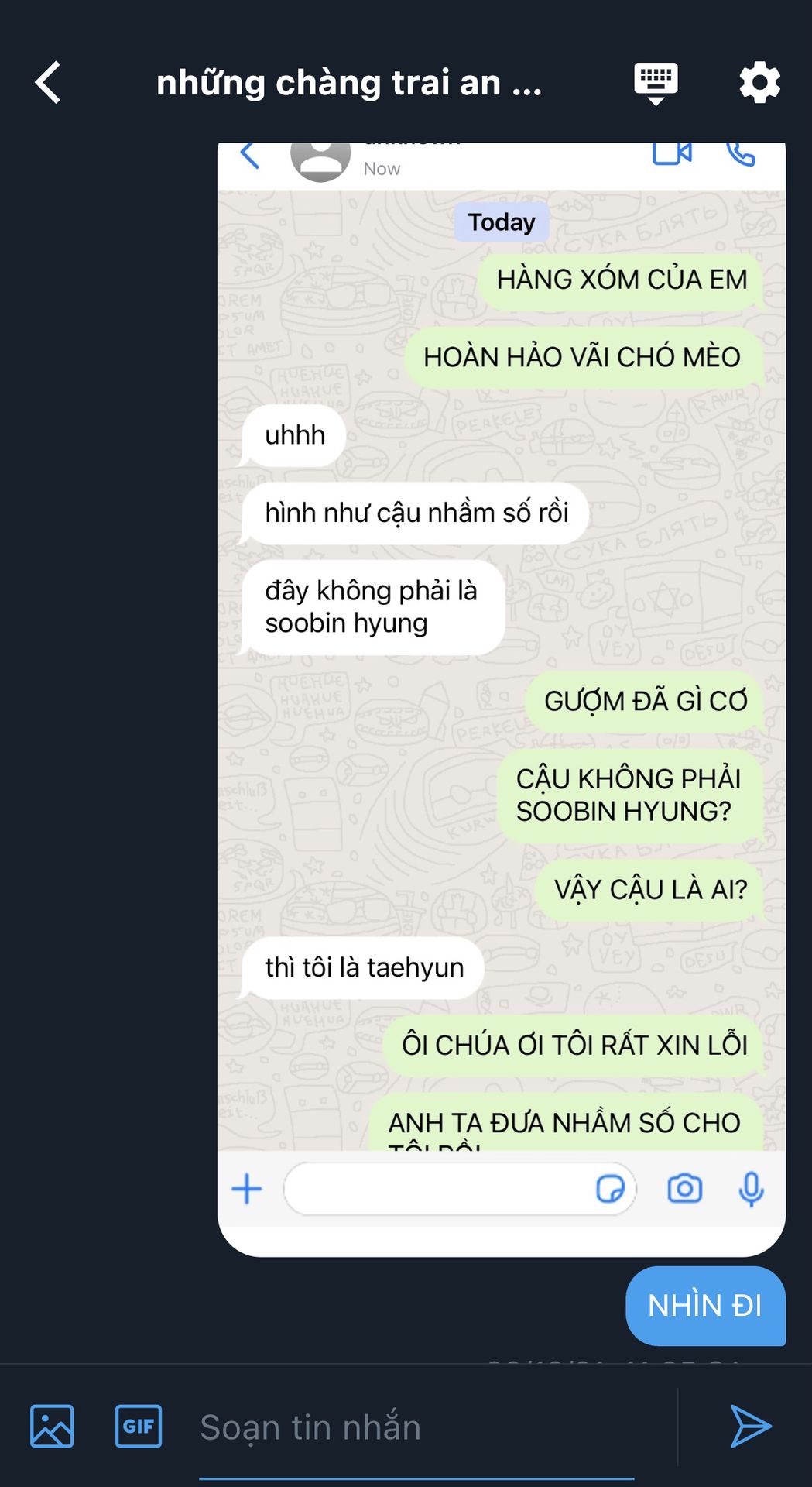Focus the 'Soạn tin nhắn' message field
Screen dimensions: 812x1487
(416, 1427)
